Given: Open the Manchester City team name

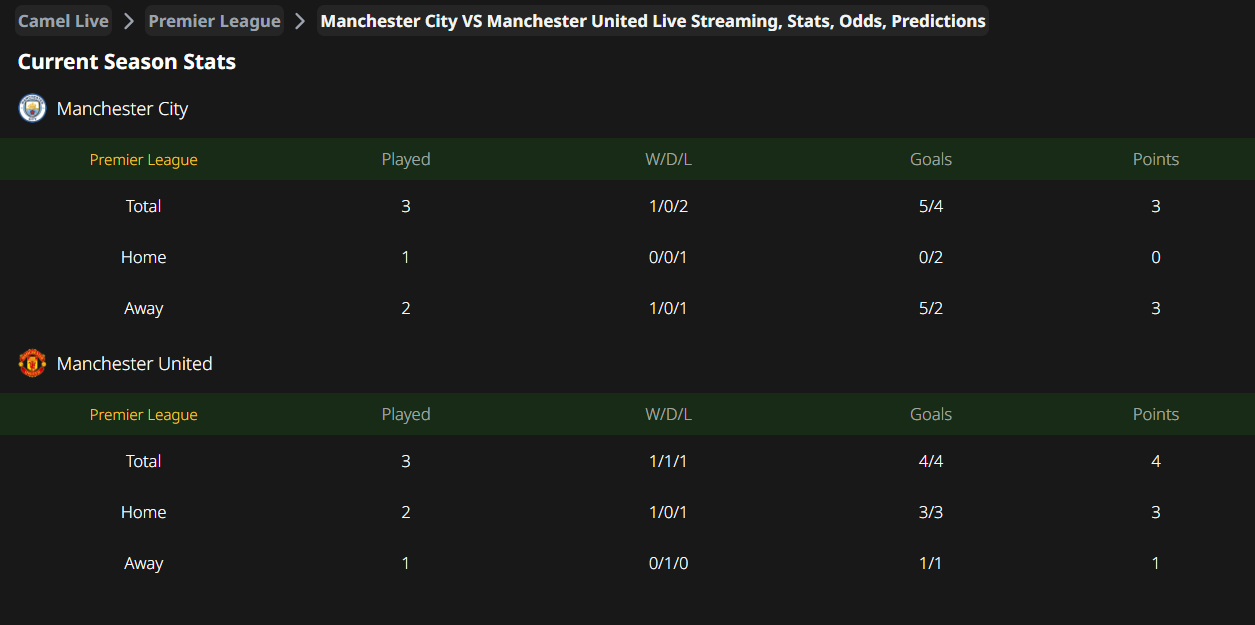Looking at the screenshot, I should tap(122, 109).
